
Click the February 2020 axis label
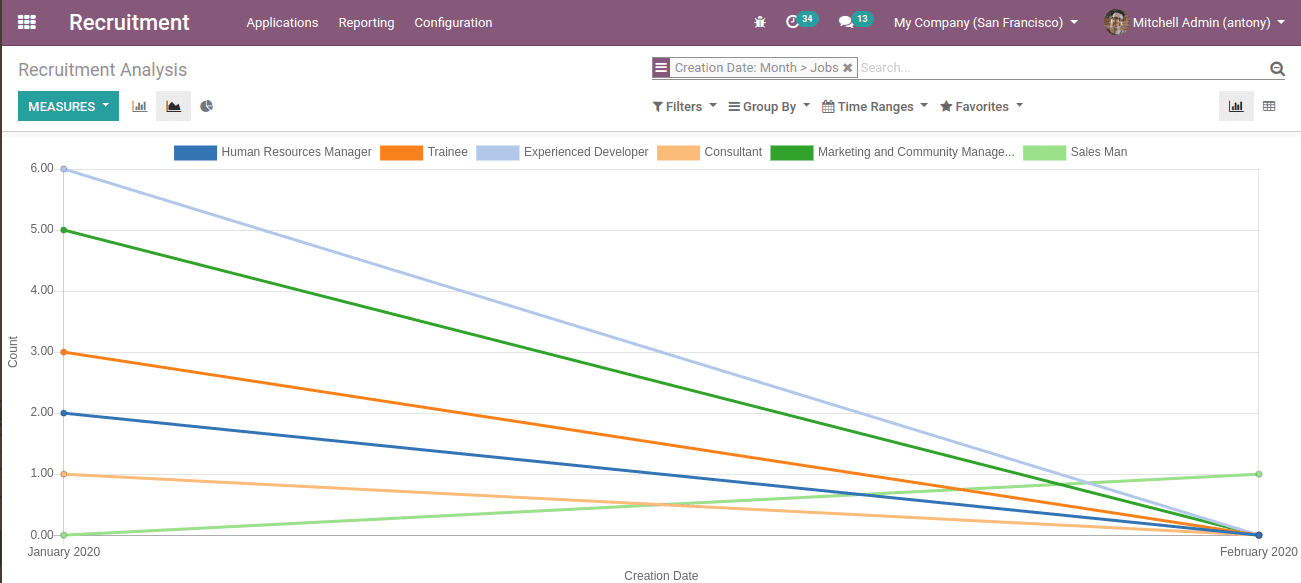[1259, 552]
